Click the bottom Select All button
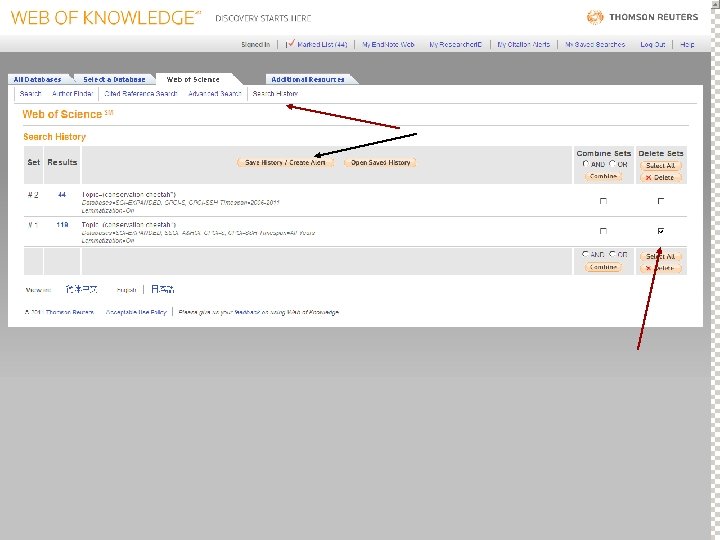720x540 pixels. click(x=661, y=256)
